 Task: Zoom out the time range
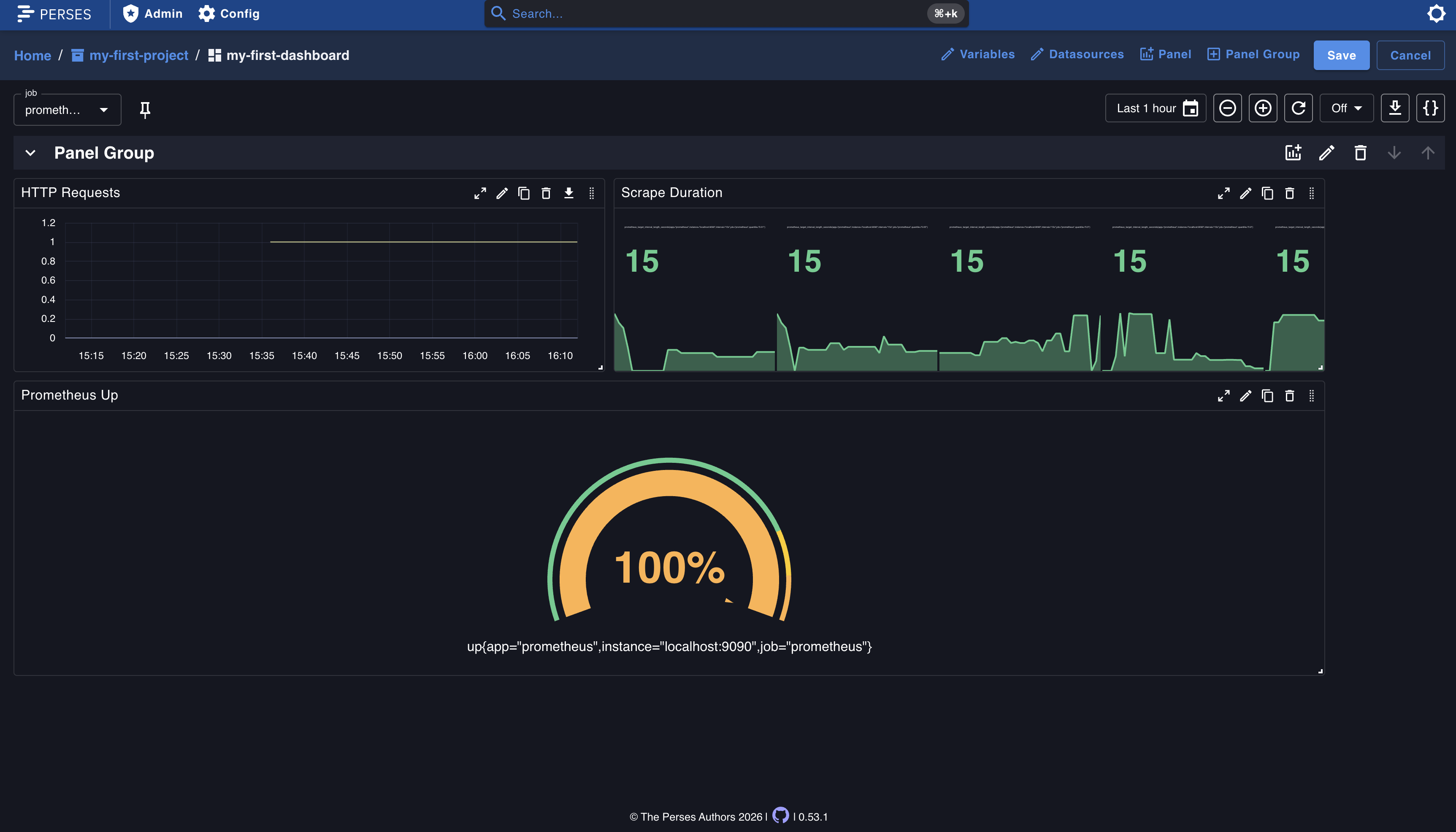coord(1227,108)
